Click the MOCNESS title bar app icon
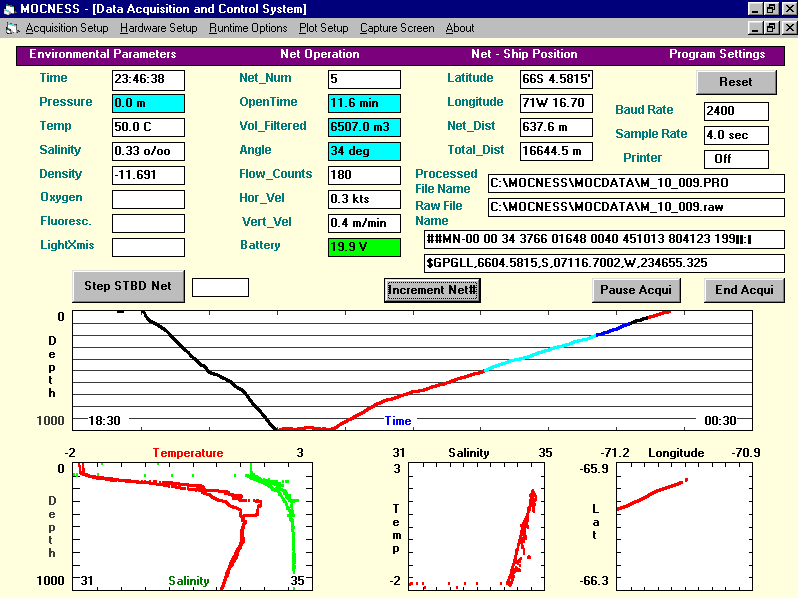Image resolution: width=798 pixels, height=598 pixels. pos(9,9)
